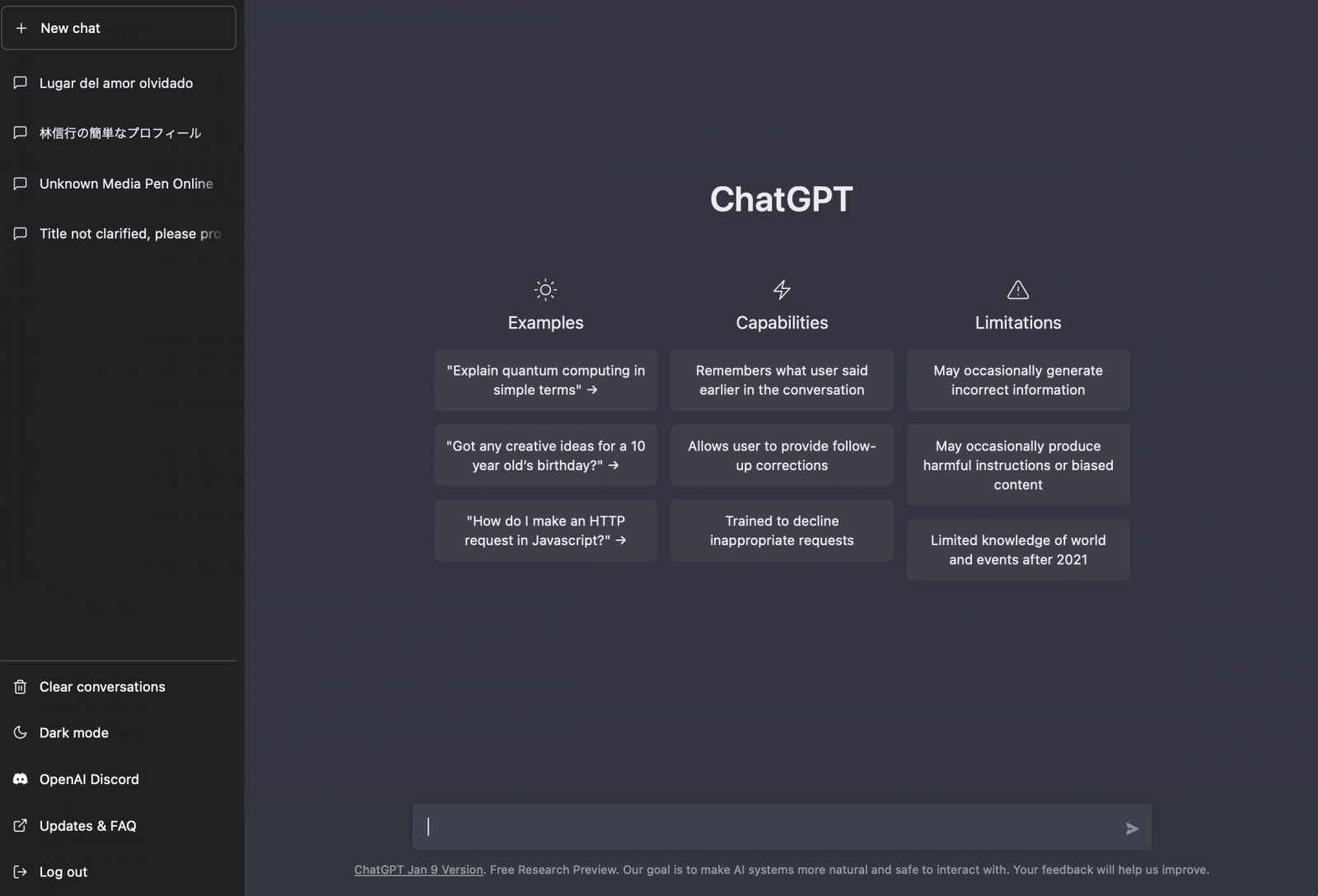1318x896 pixels.
Task: Click the Limitations column heading
Action: point(1018,323)
